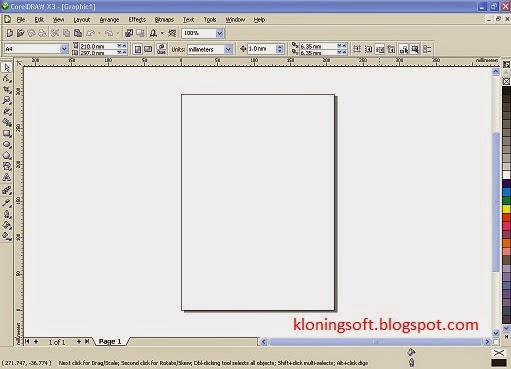Click Set Default or Current Page Size button
The width and height of the screenshot is (511, 369).
click(161, 49)
